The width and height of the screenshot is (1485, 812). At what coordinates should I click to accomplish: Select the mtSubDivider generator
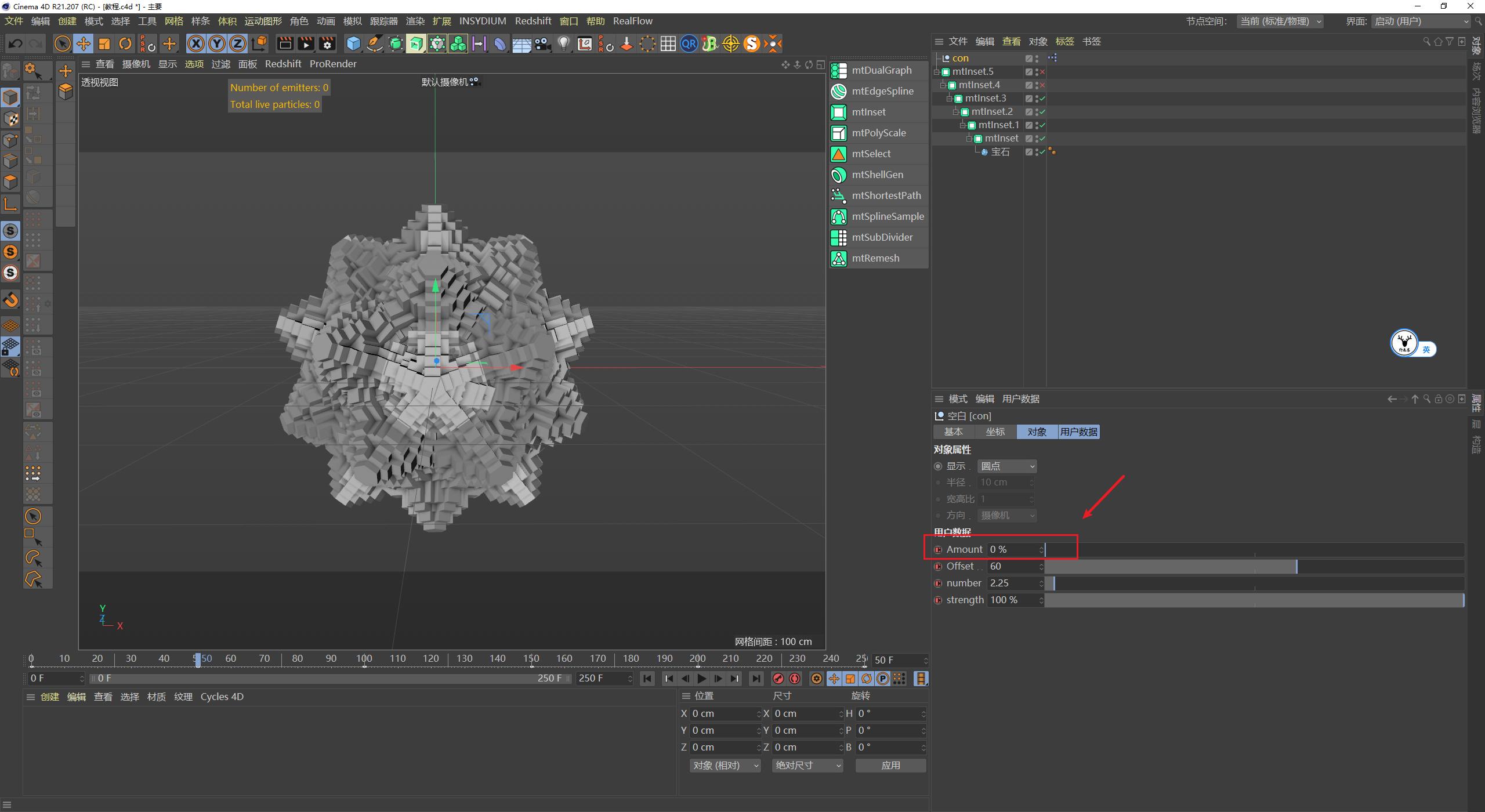[882, 237]
